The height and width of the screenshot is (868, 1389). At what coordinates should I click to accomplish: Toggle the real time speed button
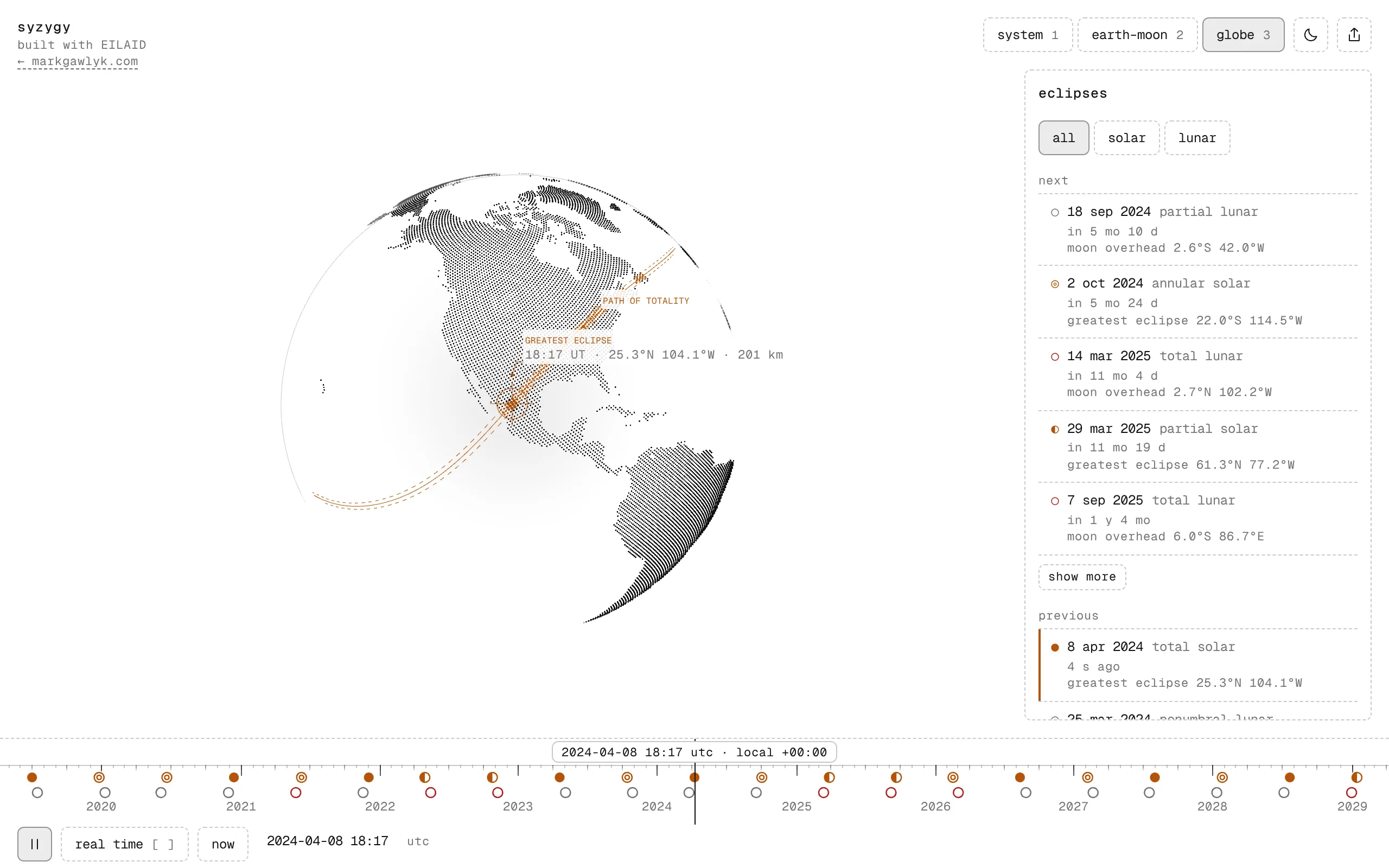point(125,844)
